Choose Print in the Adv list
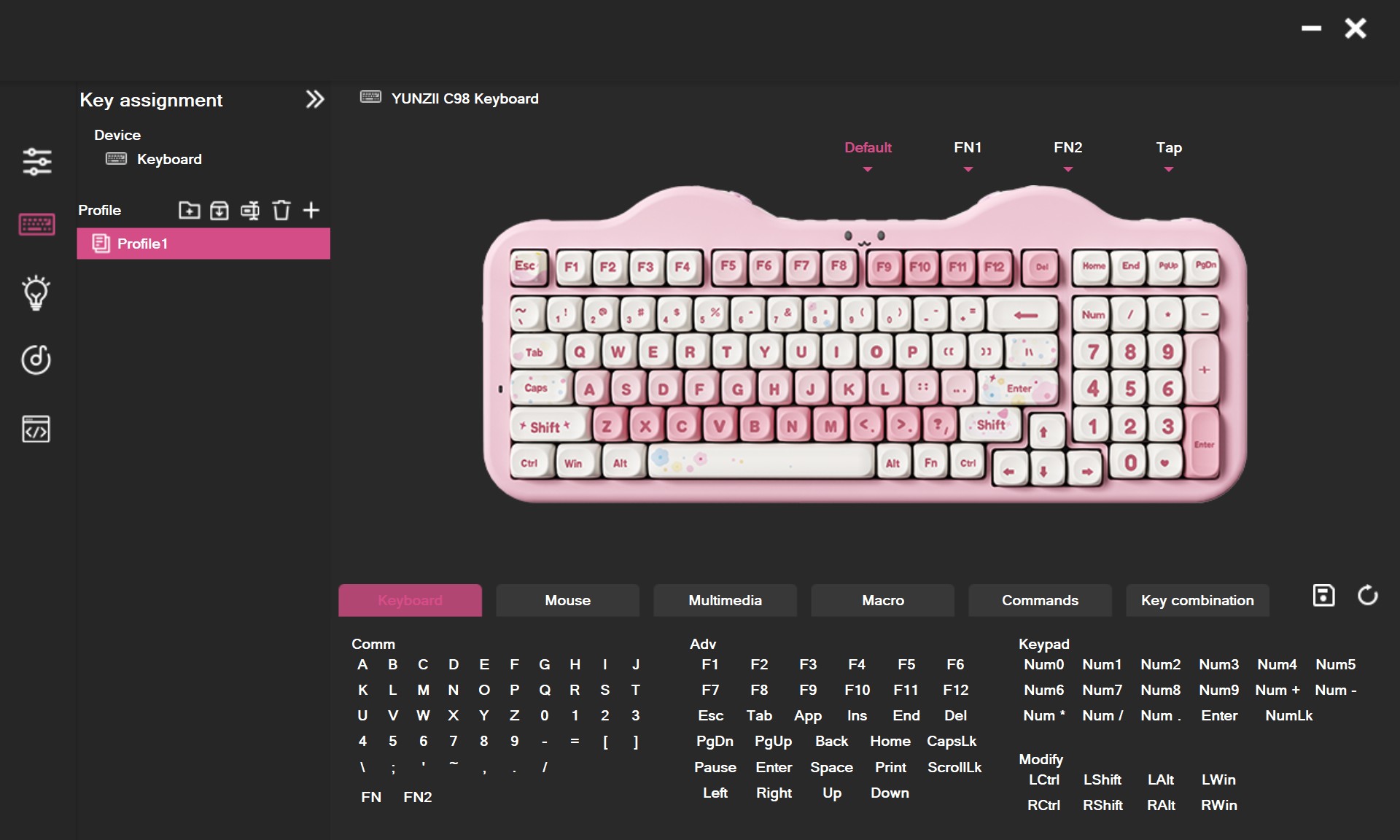The image size is (1400, 840). pyautogui.click(x=890, y=767)
